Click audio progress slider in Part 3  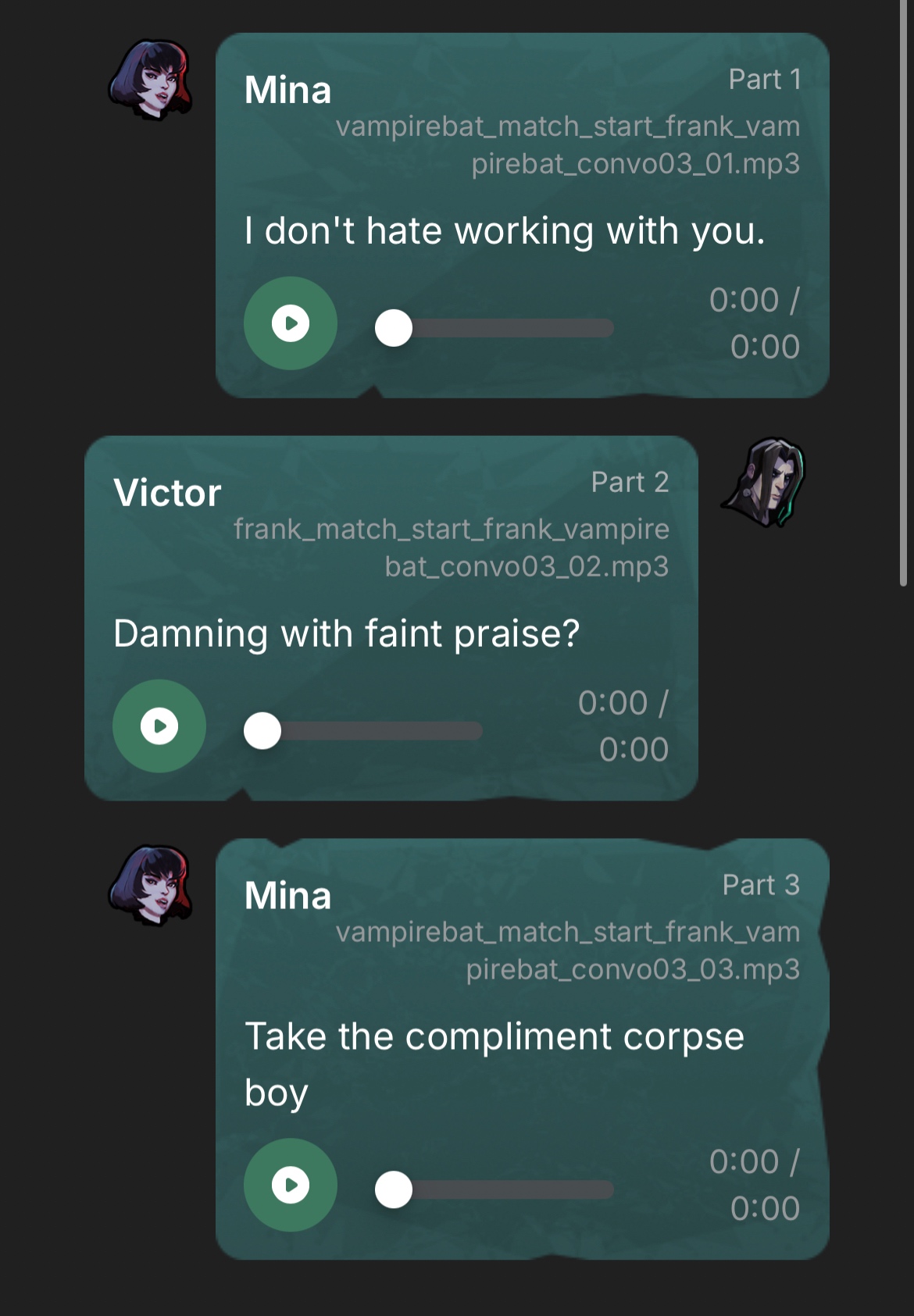(x=494, y=1189)
